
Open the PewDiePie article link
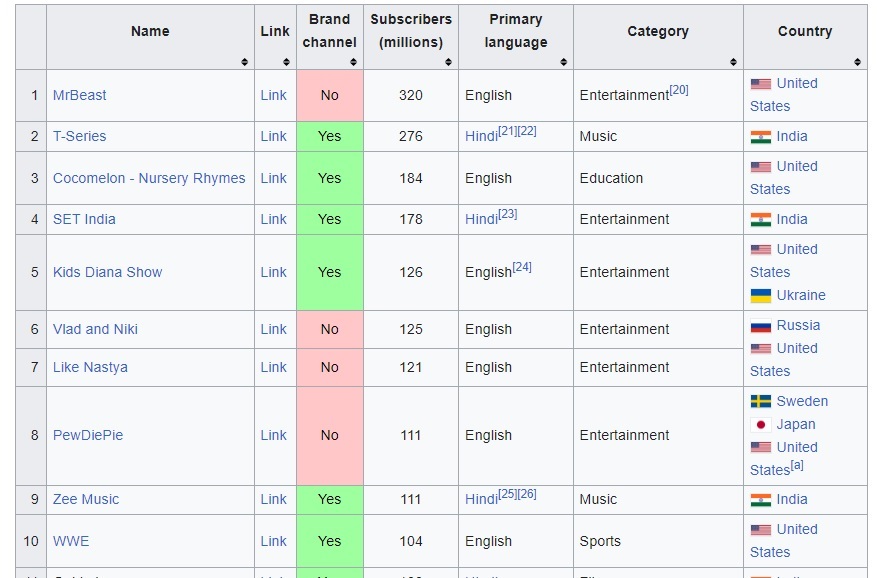click(87, 436)
